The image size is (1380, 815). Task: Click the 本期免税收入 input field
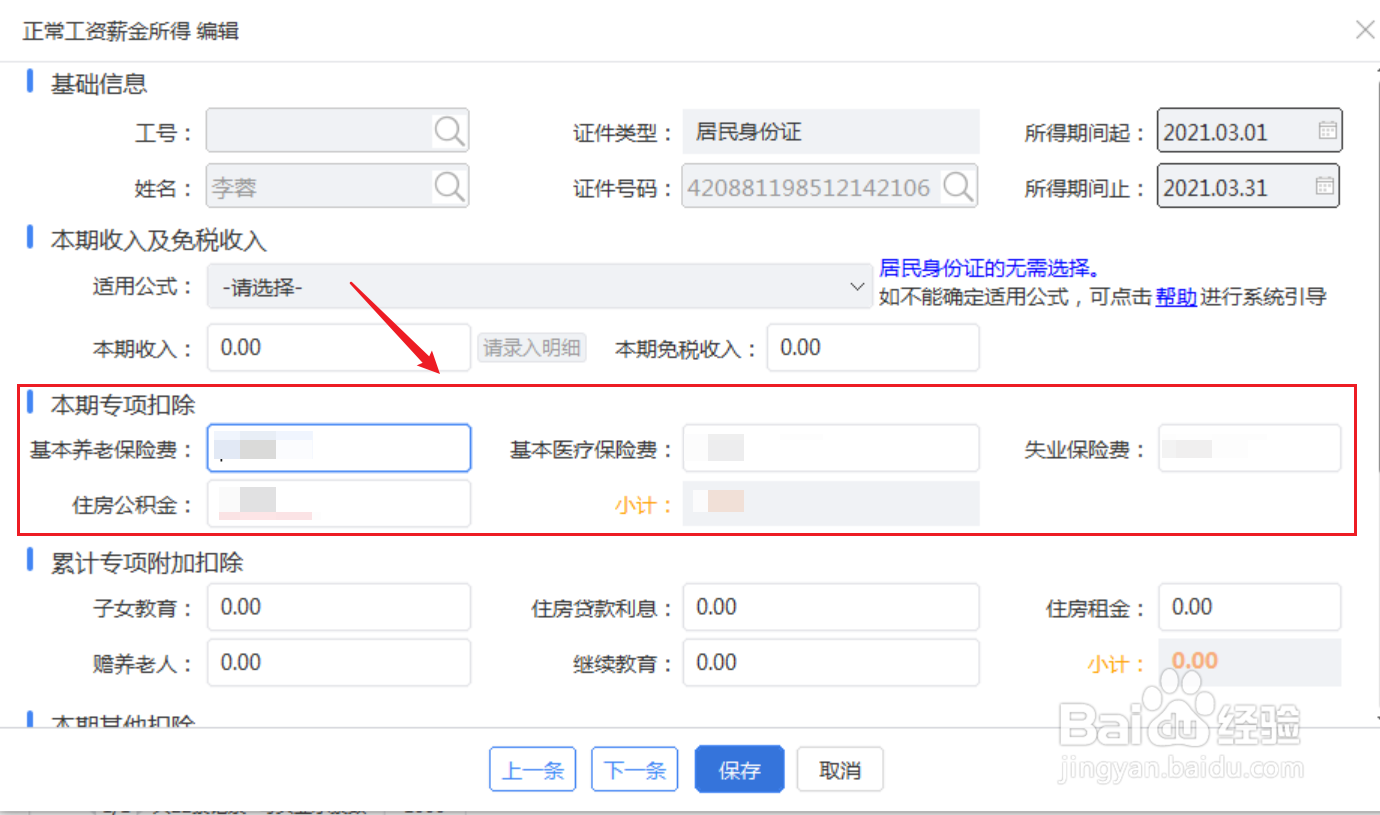pyautogui.click(x=872, y=347)
